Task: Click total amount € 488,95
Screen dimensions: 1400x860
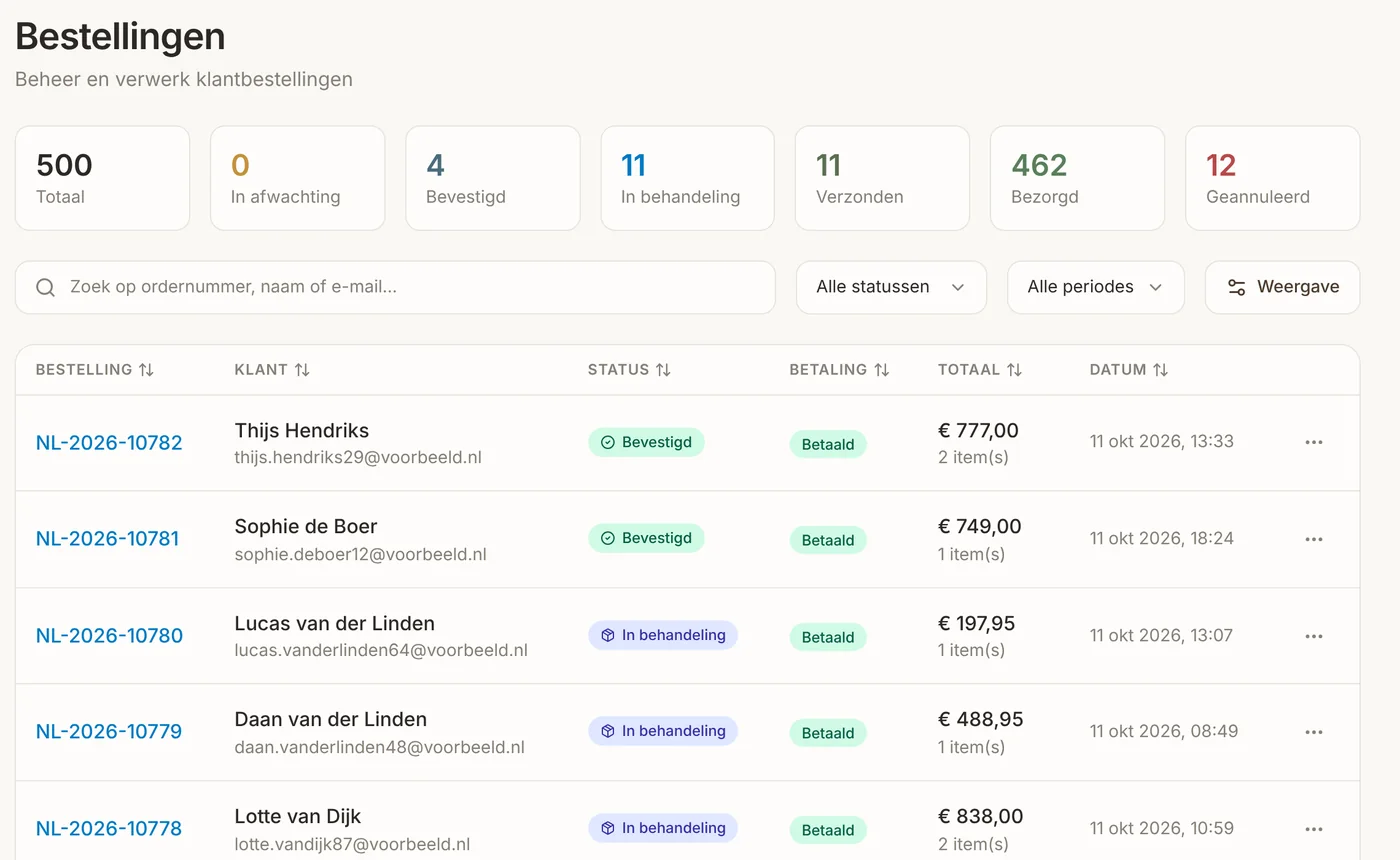Action: [x=981, y=720]
